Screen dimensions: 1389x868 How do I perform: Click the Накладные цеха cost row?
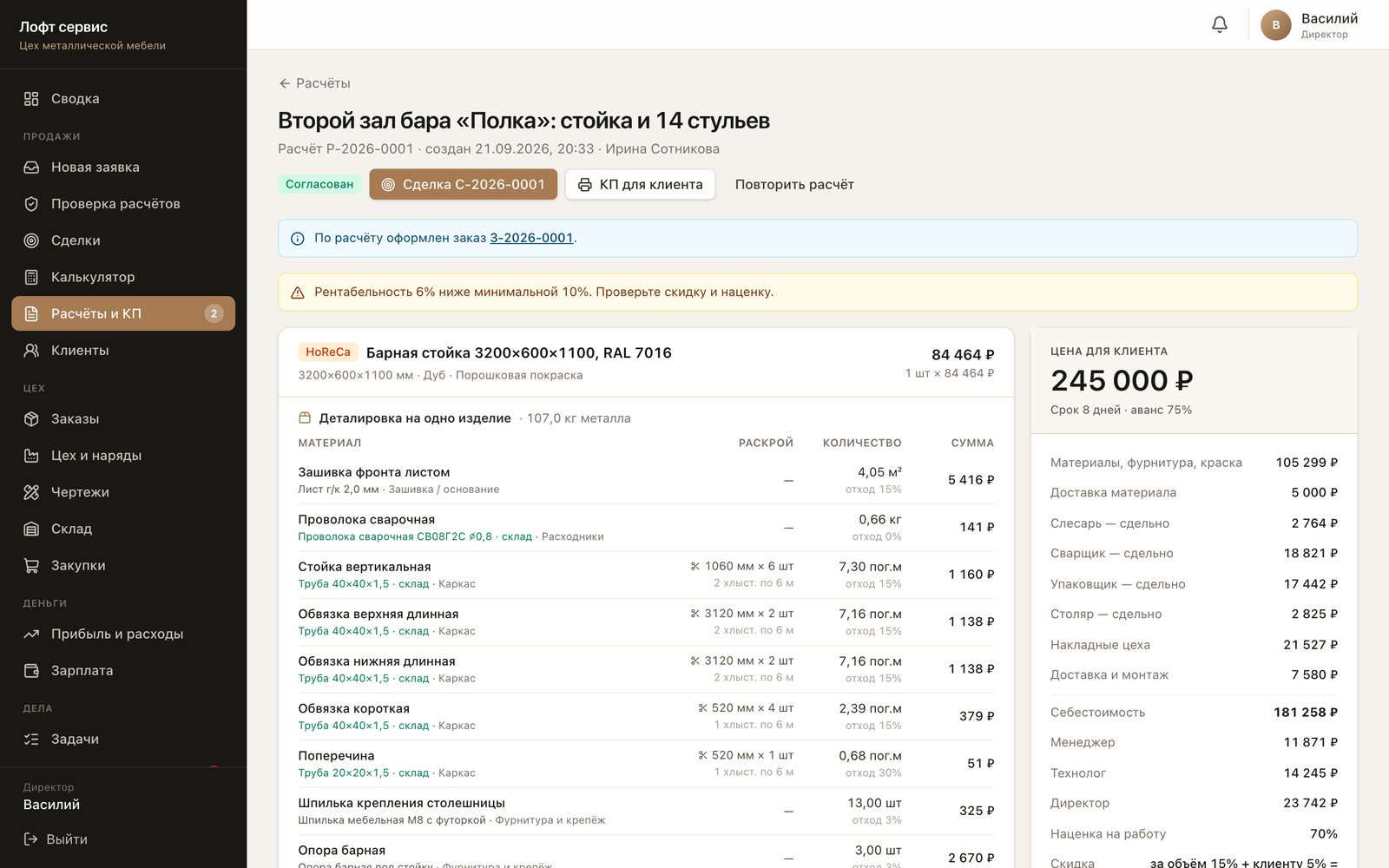coord(1194,645)
